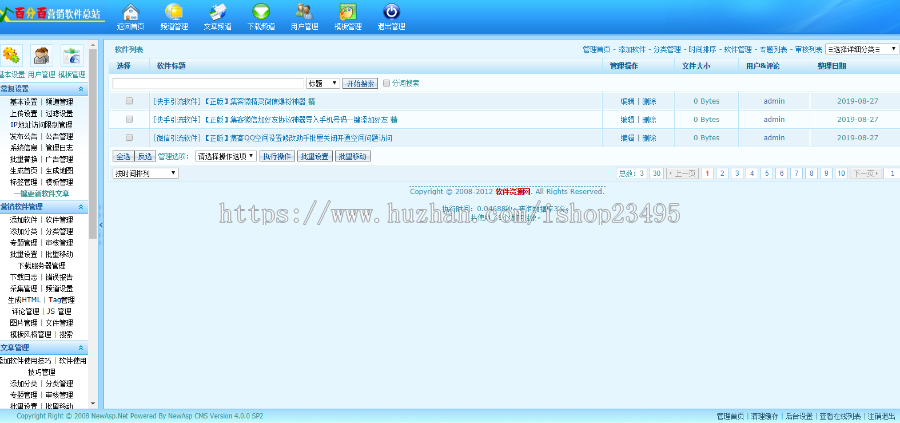This screenshot has height=423, width=900.
Task: Click the 退出管理 power icon
Action: coord(391,11)
